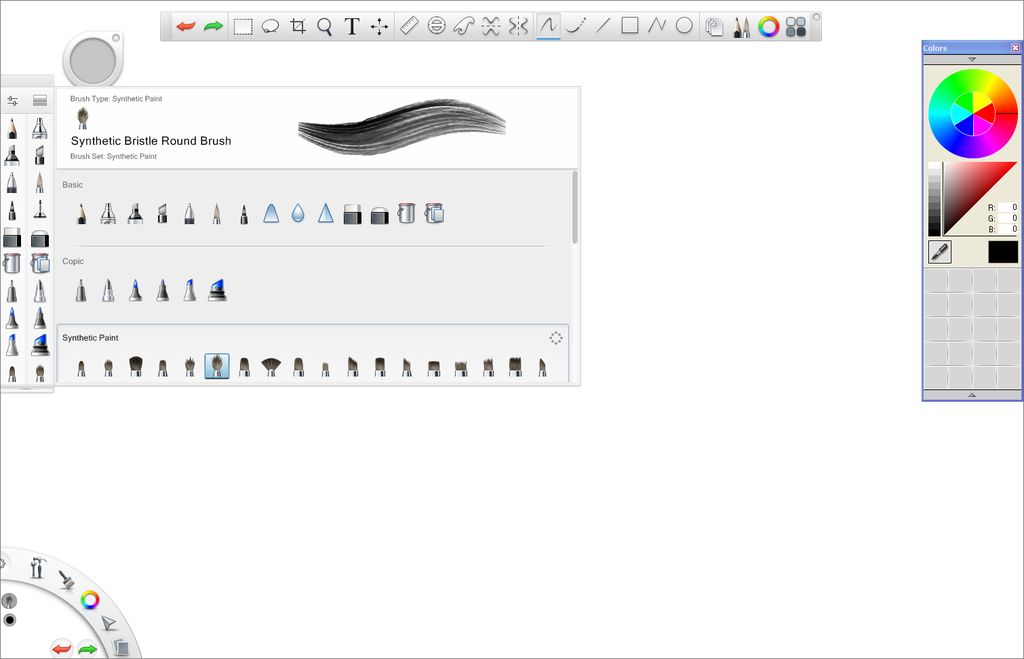Select the pointed Sharpen brush in Basic set
The width and height of the screenshot is (1024, 659).
(325, 214)
